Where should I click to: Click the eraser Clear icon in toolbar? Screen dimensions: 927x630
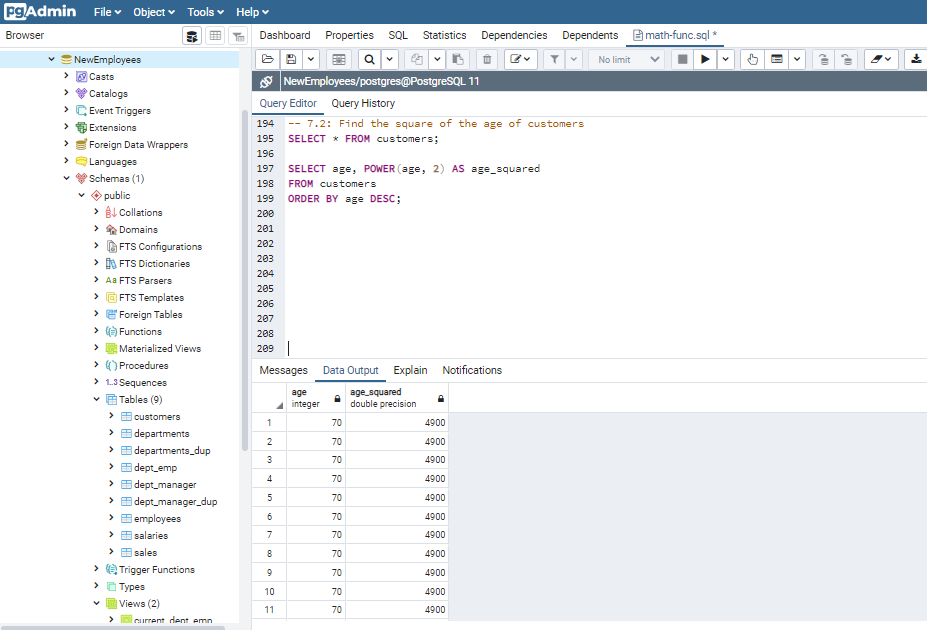pos(876,60)
